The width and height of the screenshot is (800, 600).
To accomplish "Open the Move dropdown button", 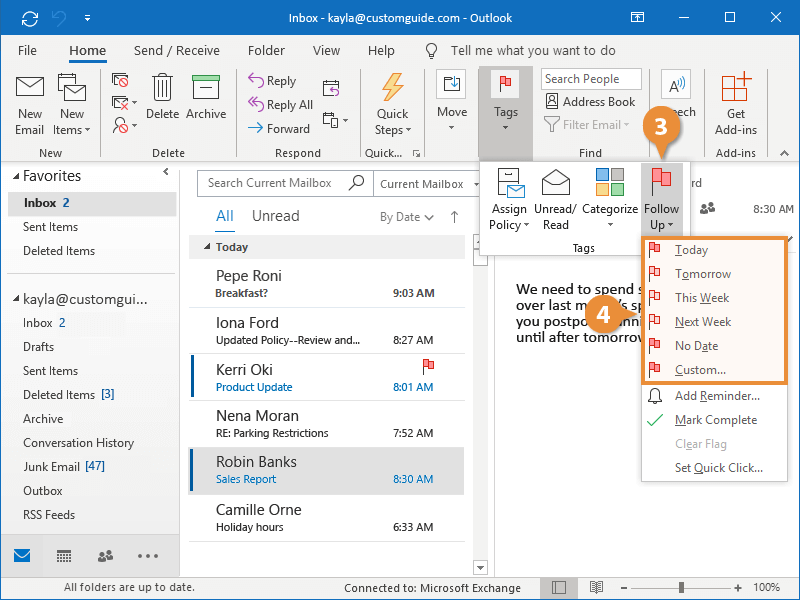I will [452, 101].
